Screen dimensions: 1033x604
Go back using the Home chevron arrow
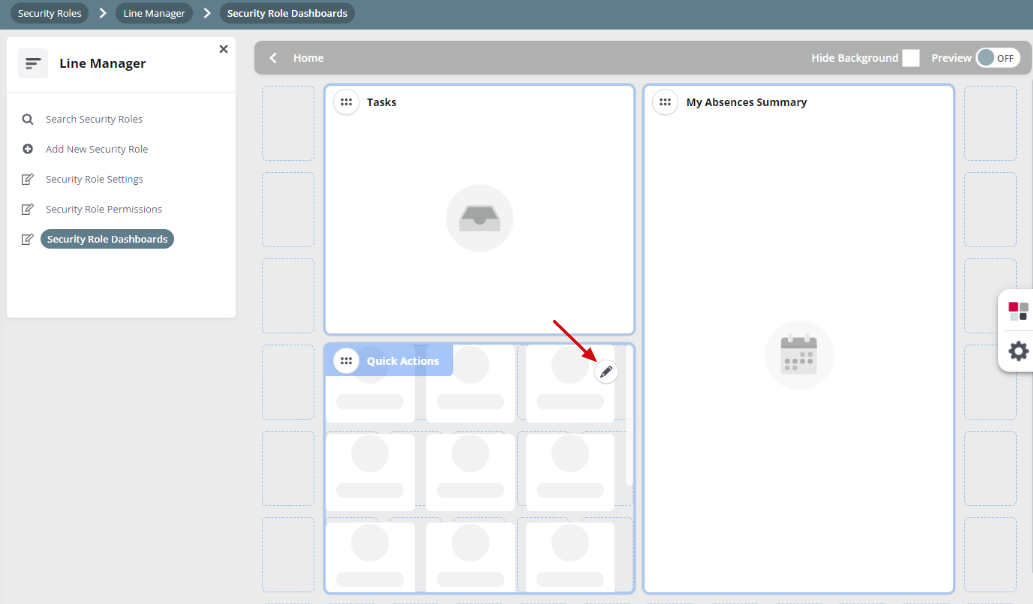(x=274, y=58)
